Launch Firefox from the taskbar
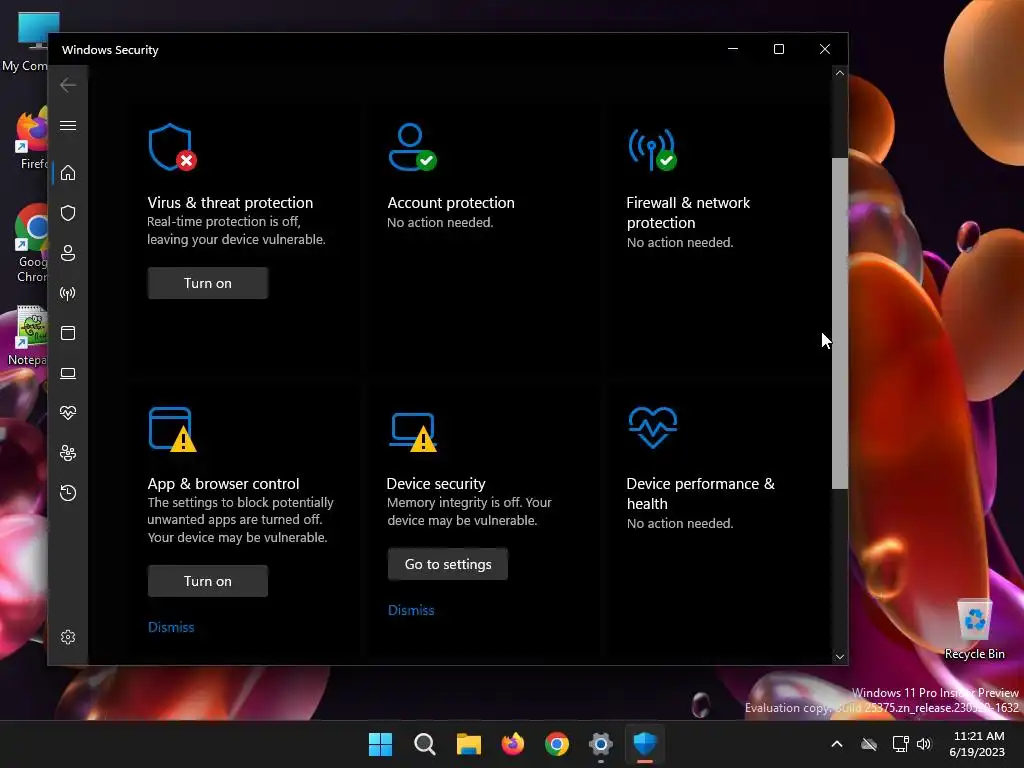The image size is (1024, 768). 513,744
